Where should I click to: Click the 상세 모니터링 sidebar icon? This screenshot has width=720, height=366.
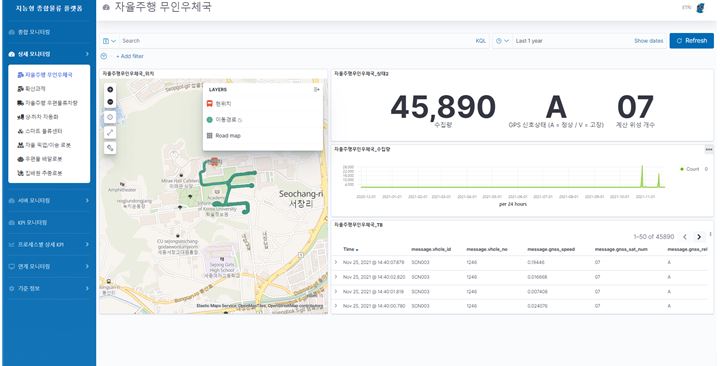(x=12, y=54)
